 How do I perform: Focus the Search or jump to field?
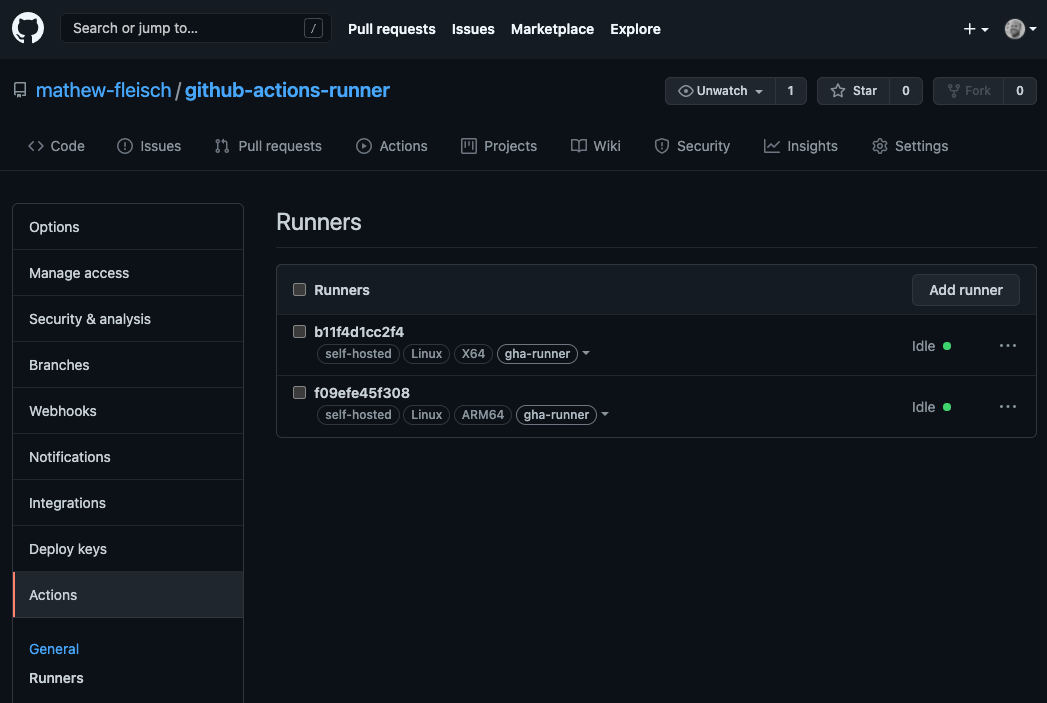point(196,28)
